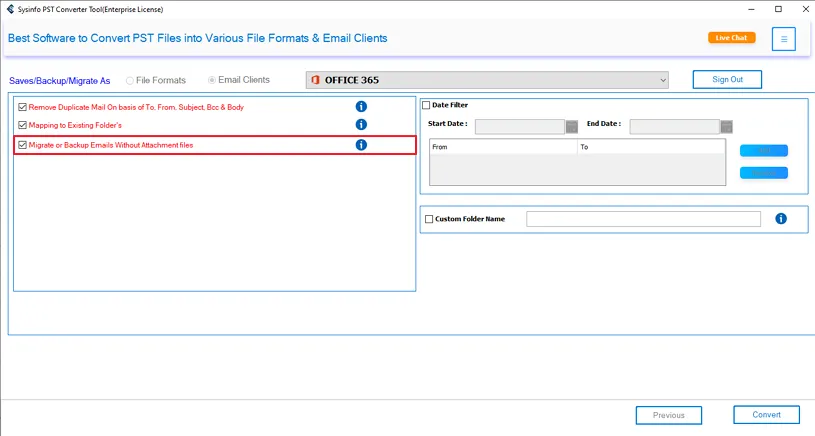This screenshot has width=815, height=436.
Task: Click the Sign Out button
Action: coord(727,79)
